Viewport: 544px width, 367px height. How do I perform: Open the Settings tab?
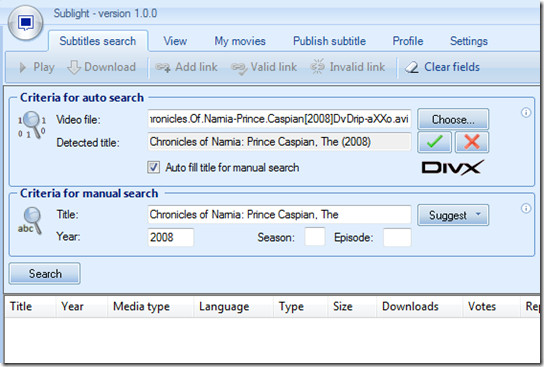[469, 41]
